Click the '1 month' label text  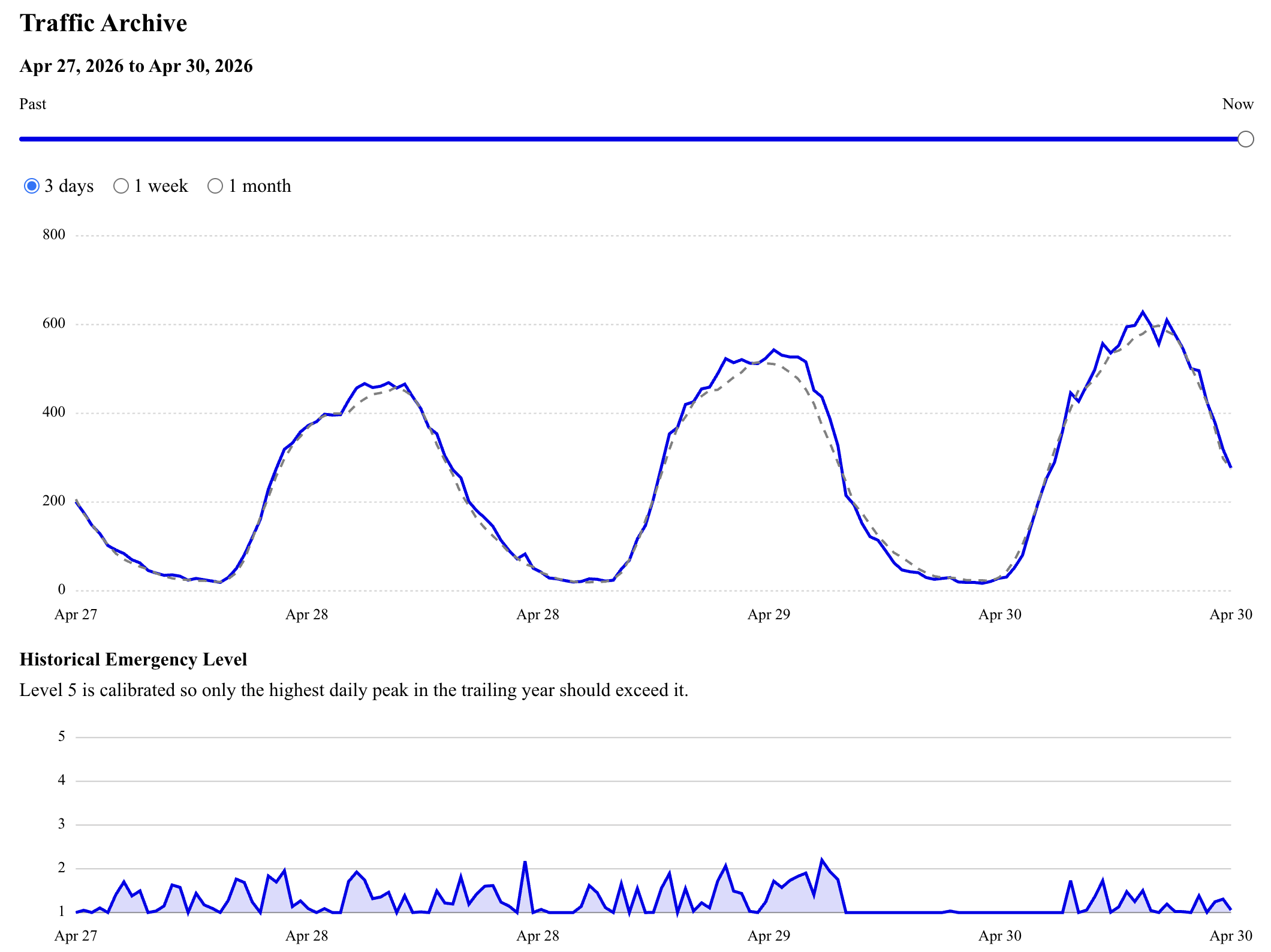(x=260, y=186)
